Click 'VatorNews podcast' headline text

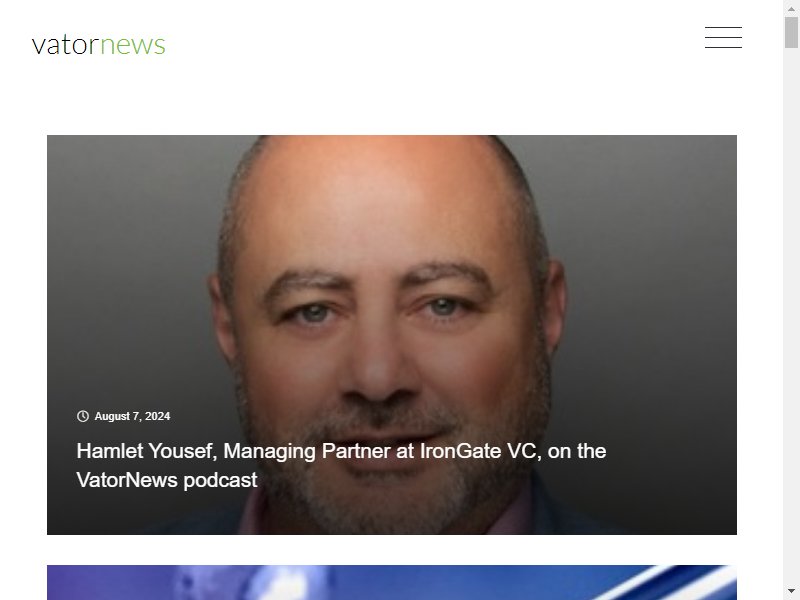167,480
